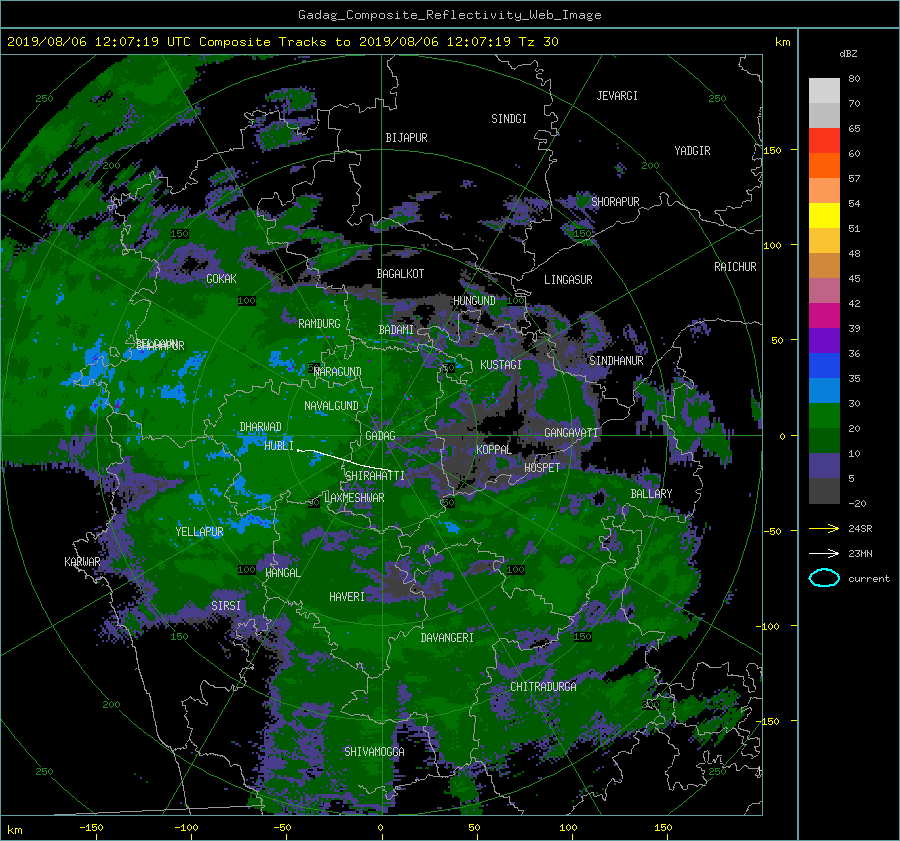Image resolution: width=900 pixels, height=841 pixels.
Task: Click the RAICHUR city label
Action: (x=735, y=266)
